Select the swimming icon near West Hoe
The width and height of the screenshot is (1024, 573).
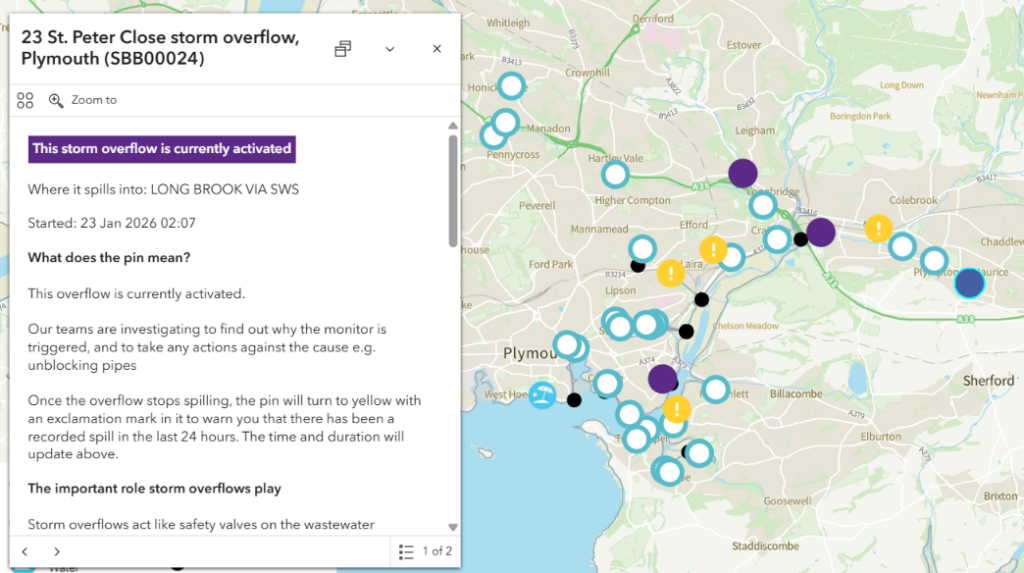click(542, 395)
